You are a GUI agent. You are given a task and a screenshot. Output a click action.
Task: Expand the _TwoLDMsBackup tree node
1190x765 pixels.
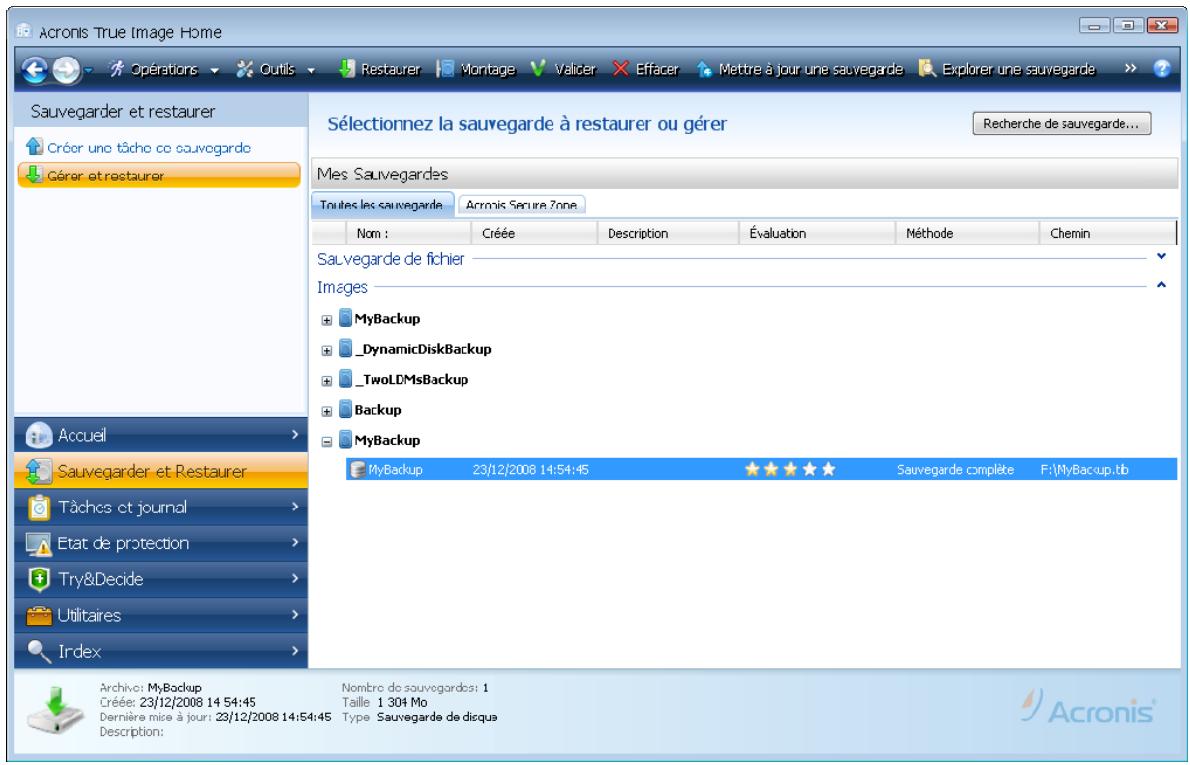327,381
